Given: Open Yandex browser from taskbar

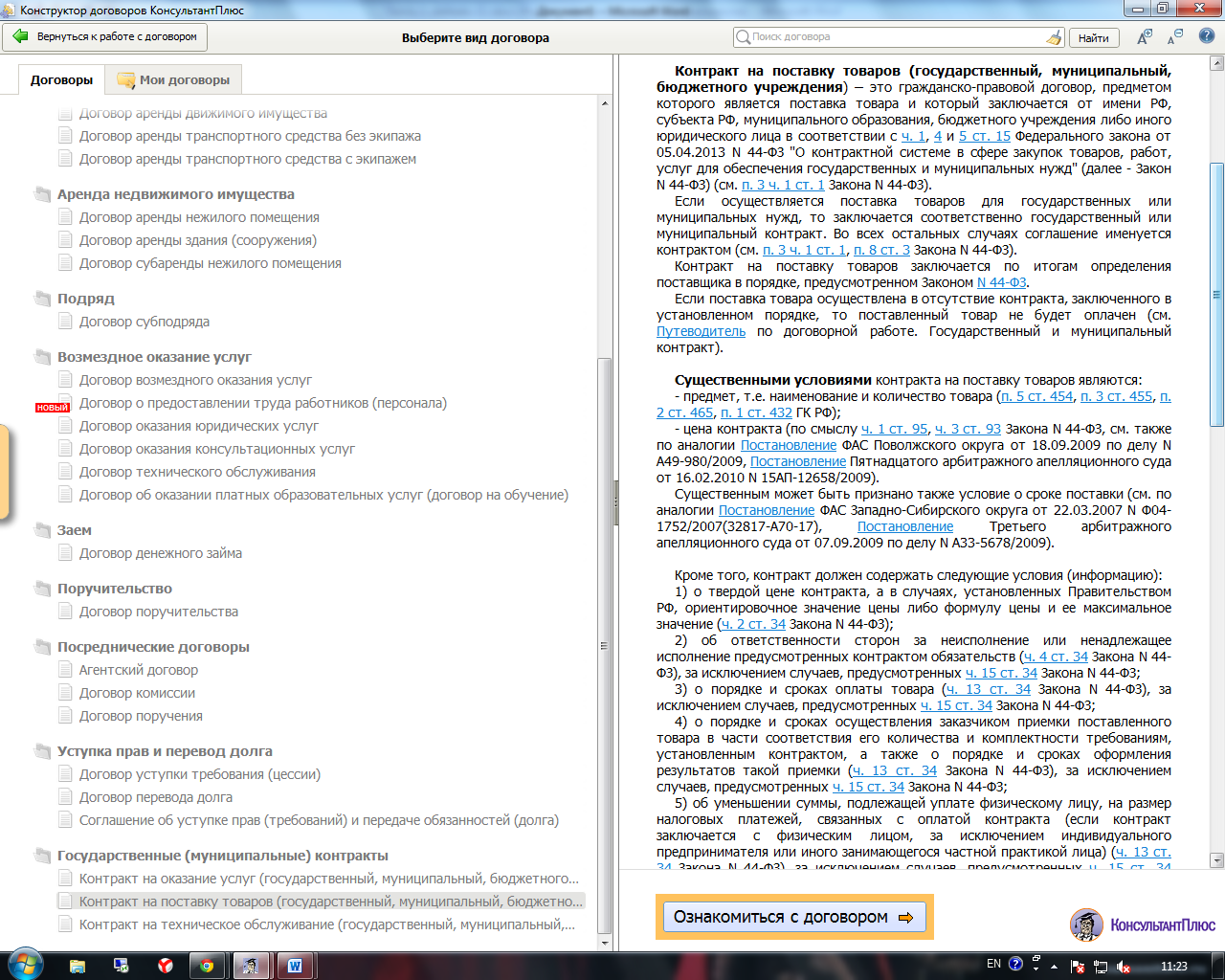Looking at the screenshot, I should pyautogui.click(x=166, y=966).
